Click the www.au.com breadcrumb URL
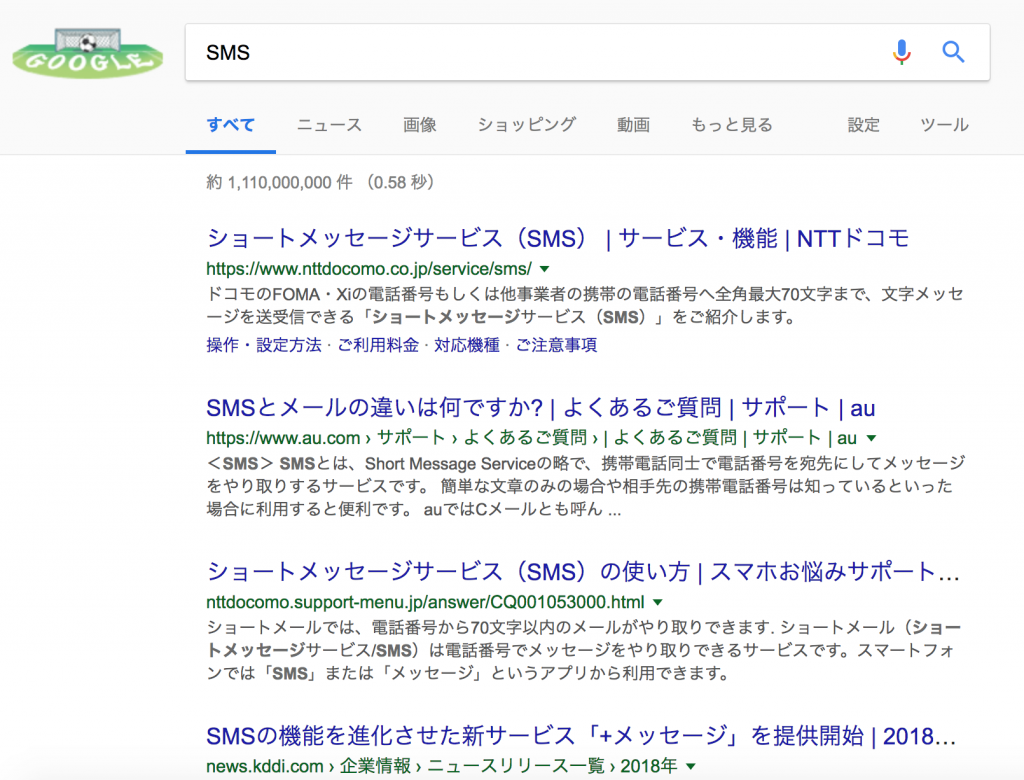The image size is (1024, 780). tap(532, 438)
